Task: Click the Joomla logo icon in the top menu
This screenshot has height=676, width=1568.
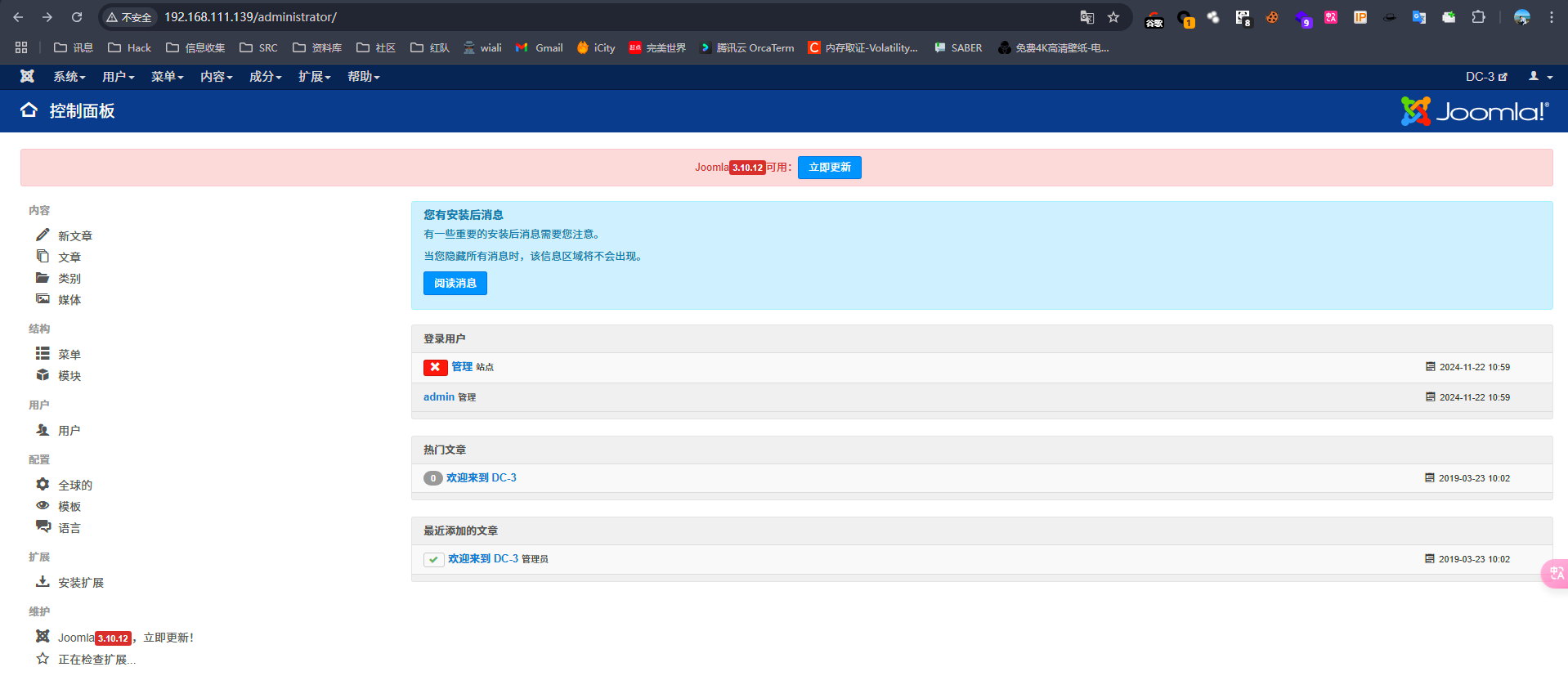Action: pos(27,76)
